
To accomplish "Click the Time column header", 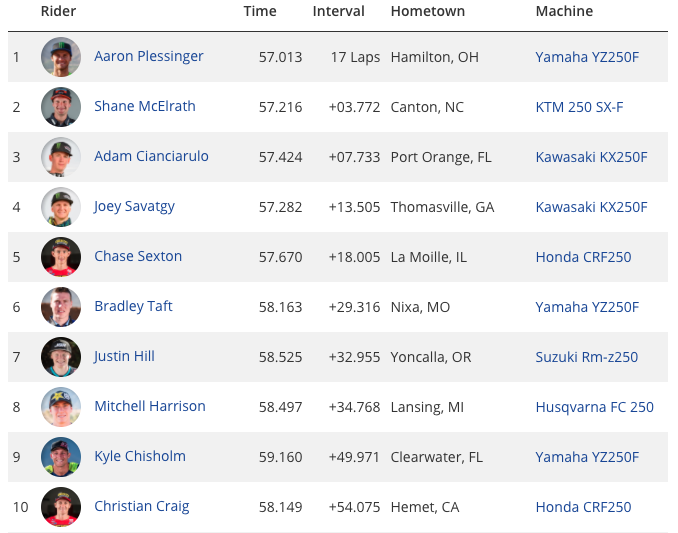I will tap(260, 11).
